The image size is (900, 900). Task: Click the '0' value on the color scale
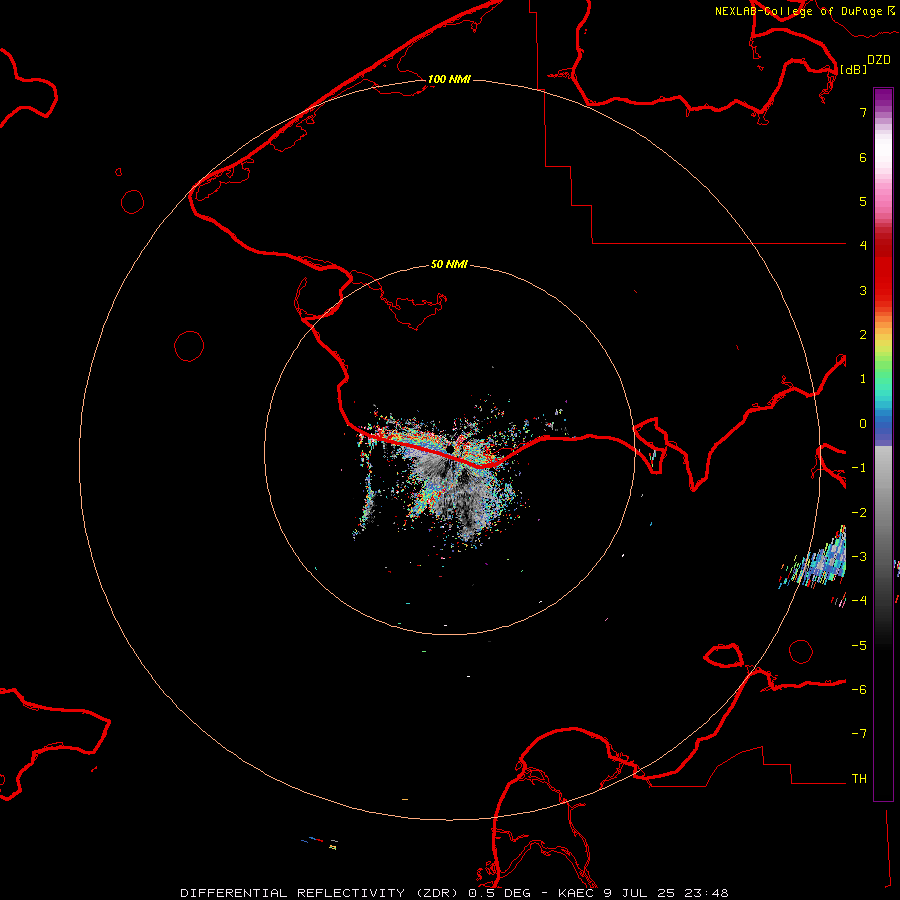pos(863,424)
